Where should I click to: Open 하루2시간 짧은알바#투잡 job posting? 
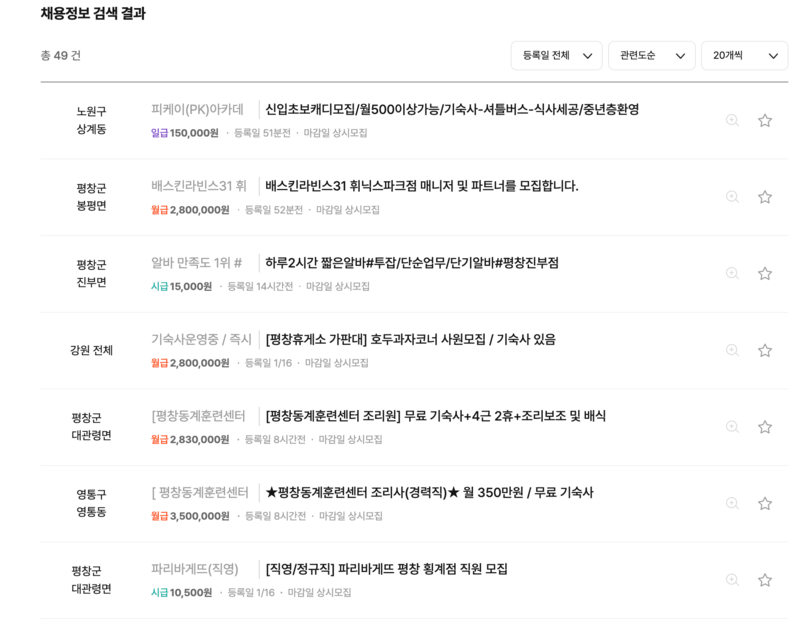412,263
